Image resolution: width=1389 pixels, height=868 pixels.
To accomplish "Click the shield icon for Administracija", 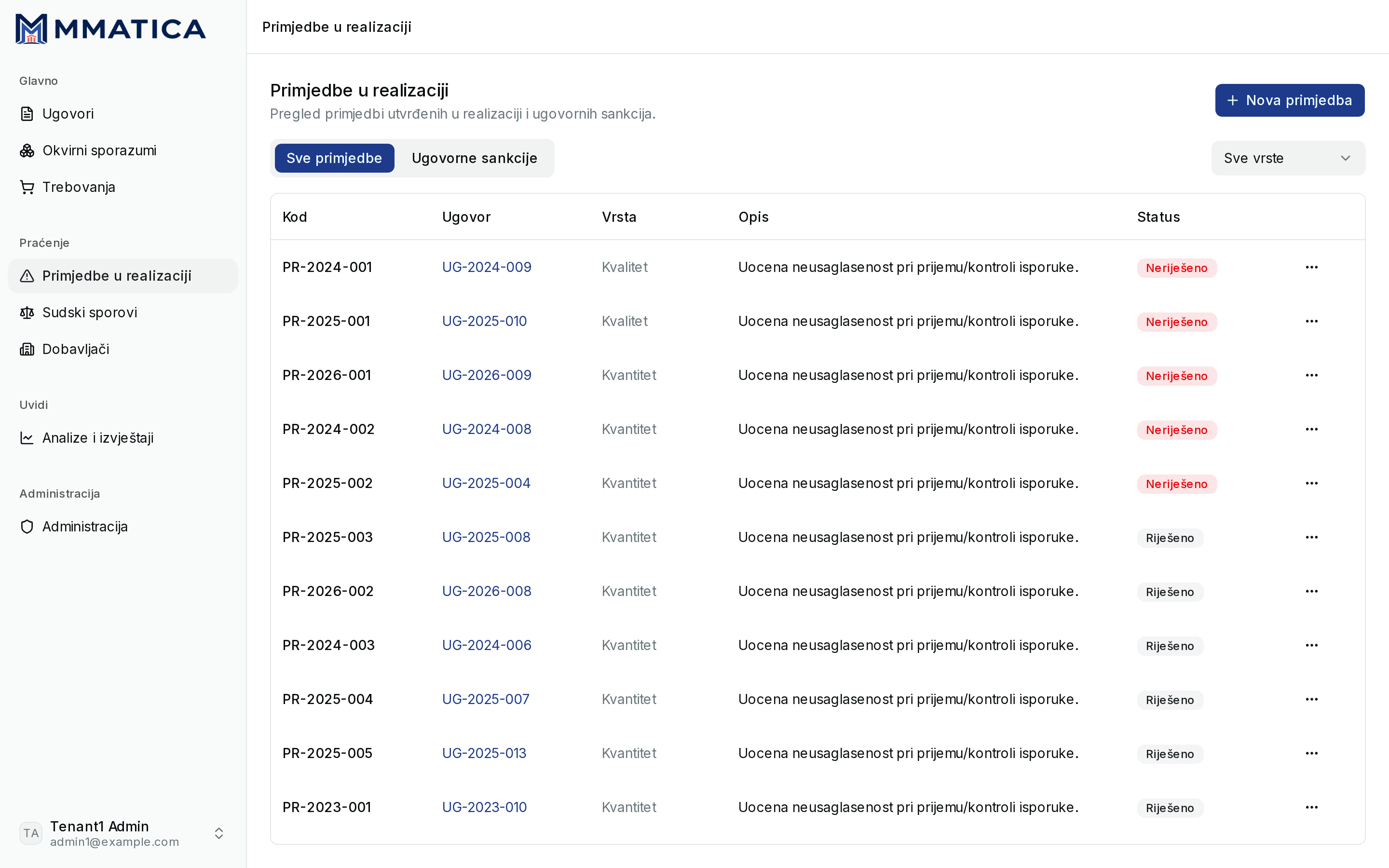I will [x=27, y=527].
